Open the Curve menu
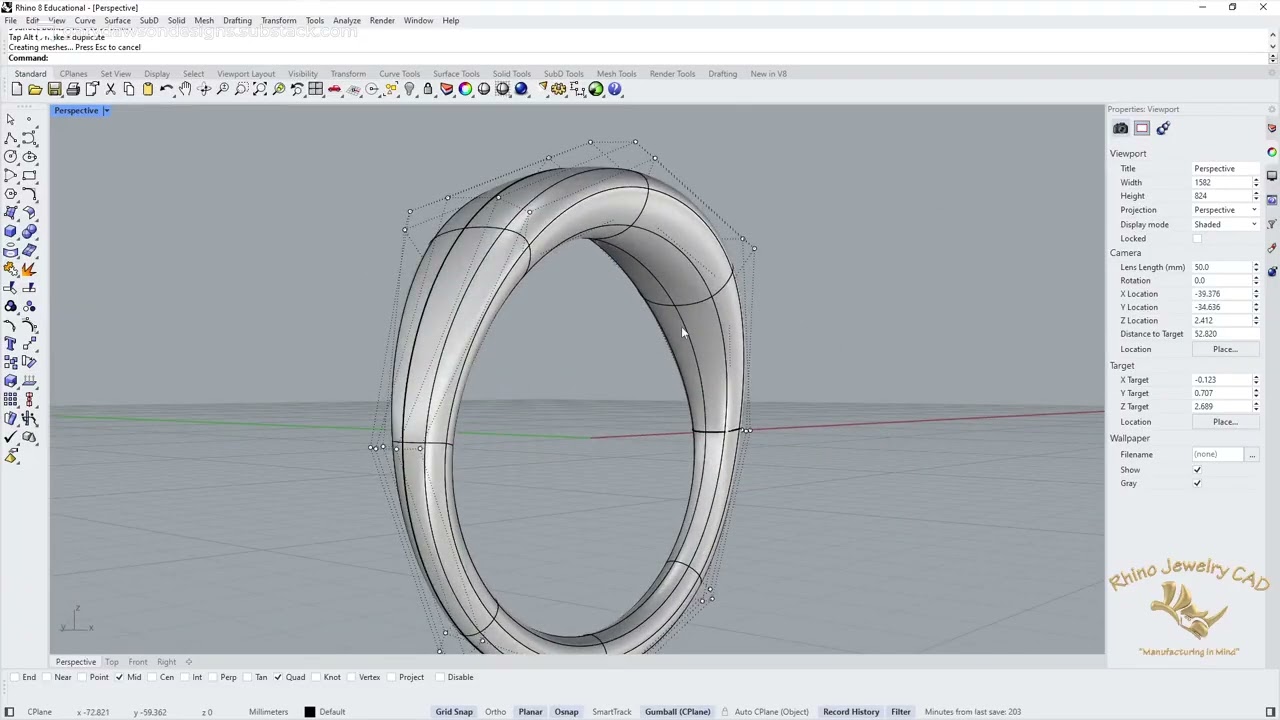The width and height of the screenshot is (1280, 720). point(85,20)
